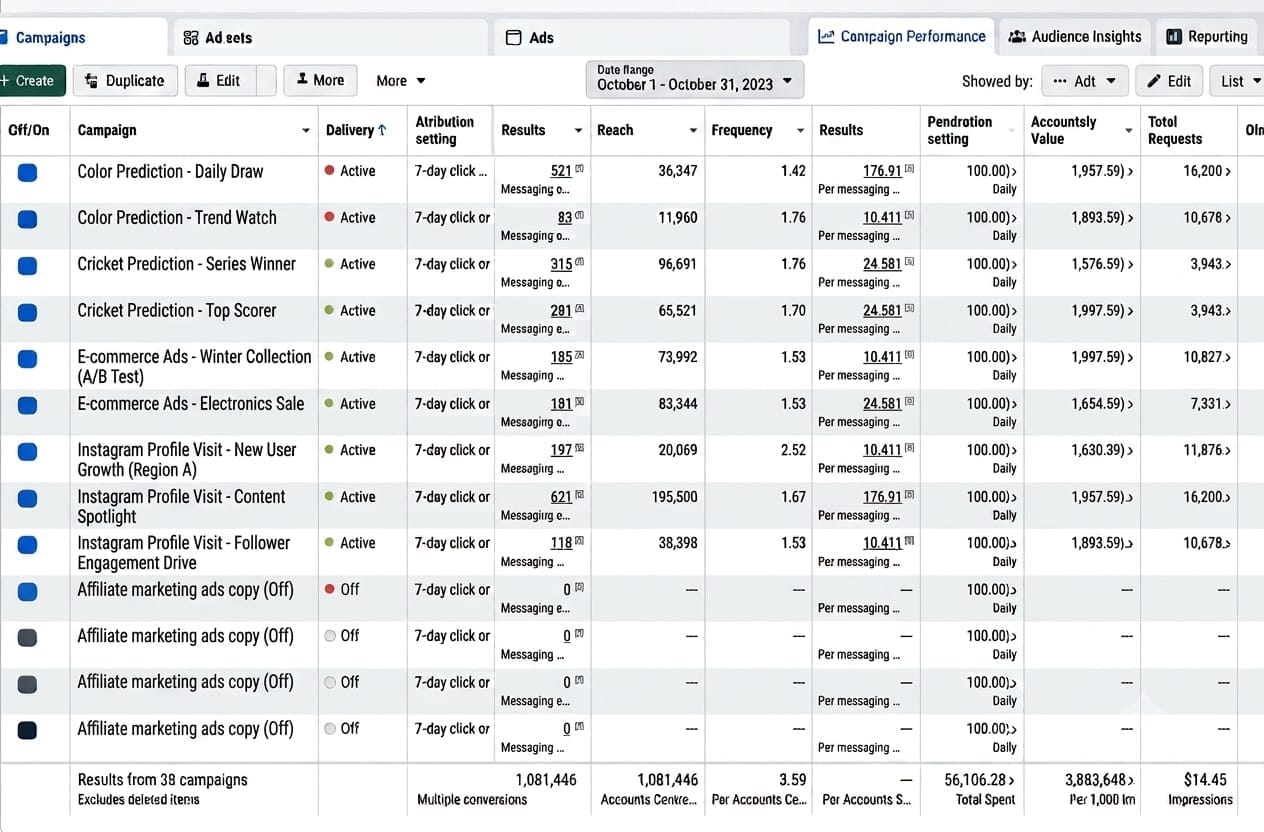Open the Campaign Performance tab
This screenshot has width=1264, height=832.
click(x=901, y=37)
